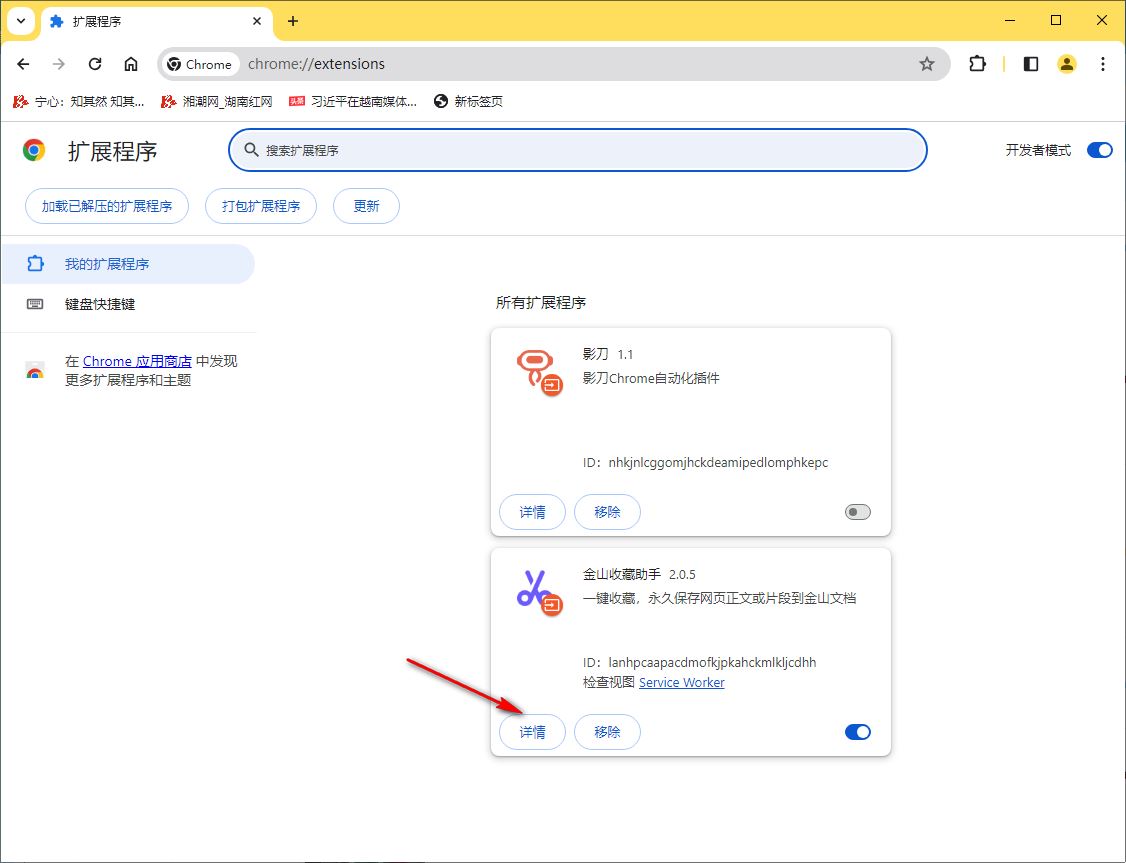This screenshot has height=863, width=1126.
Task: Click the 金山收藏助手 extension icon
Action: click(539, 592)
